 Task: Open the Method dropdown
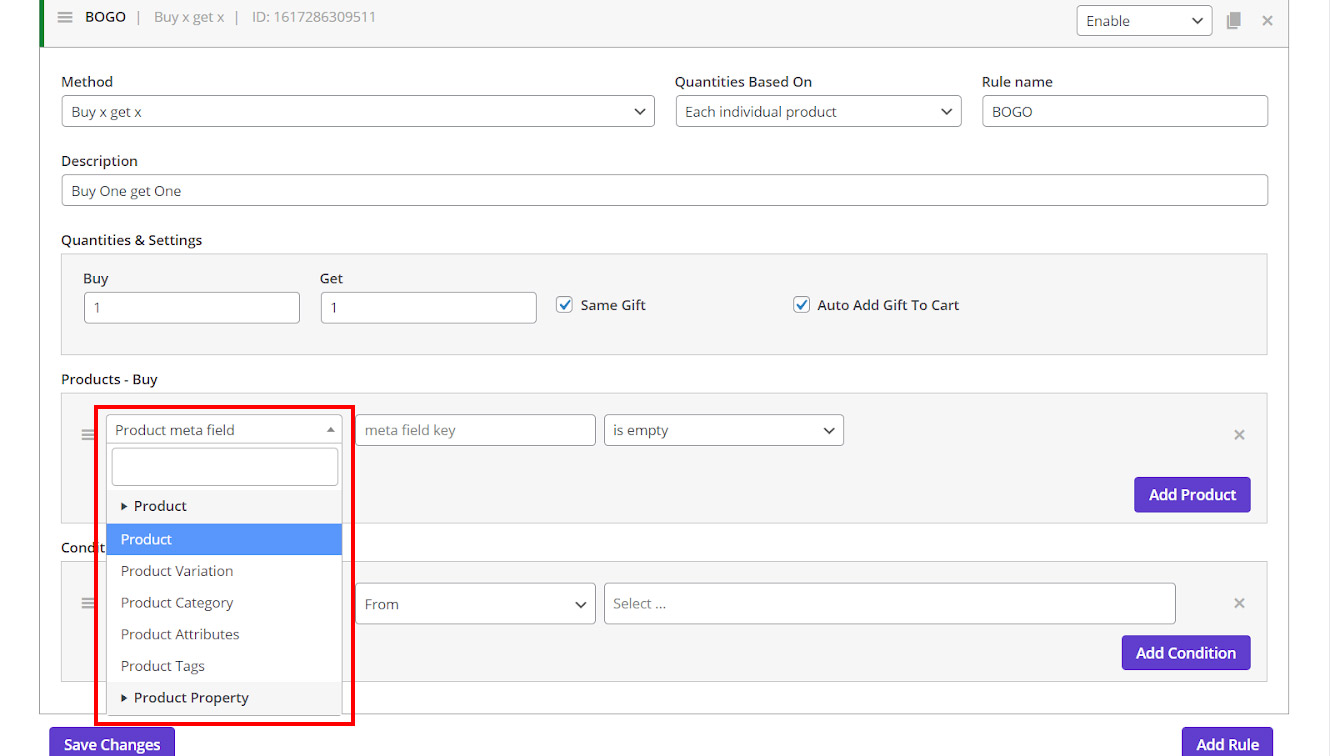357,112
